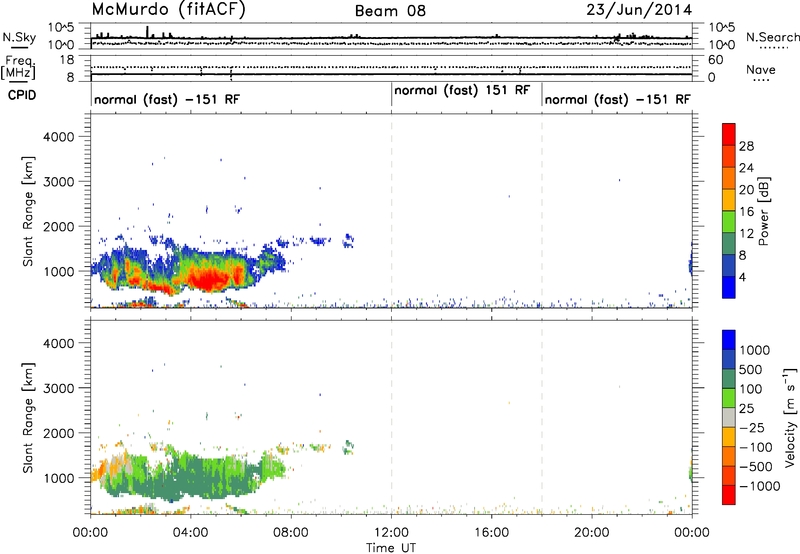Click the -1000 label on velocity colorbar
This screenshot has height=554, width=800.
760,486
